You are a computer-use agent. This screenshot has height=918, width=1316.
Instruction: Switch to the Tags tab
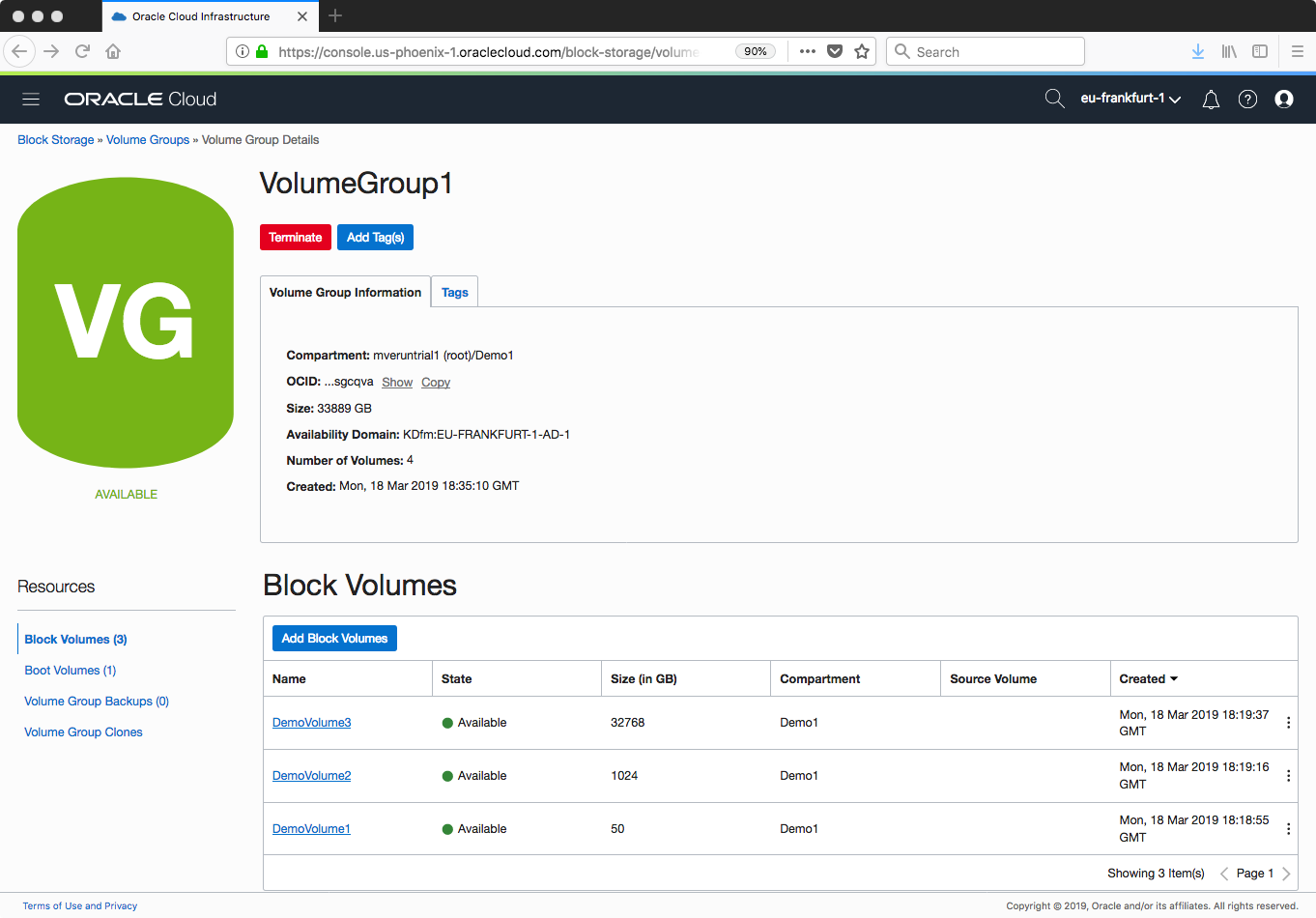455,293
